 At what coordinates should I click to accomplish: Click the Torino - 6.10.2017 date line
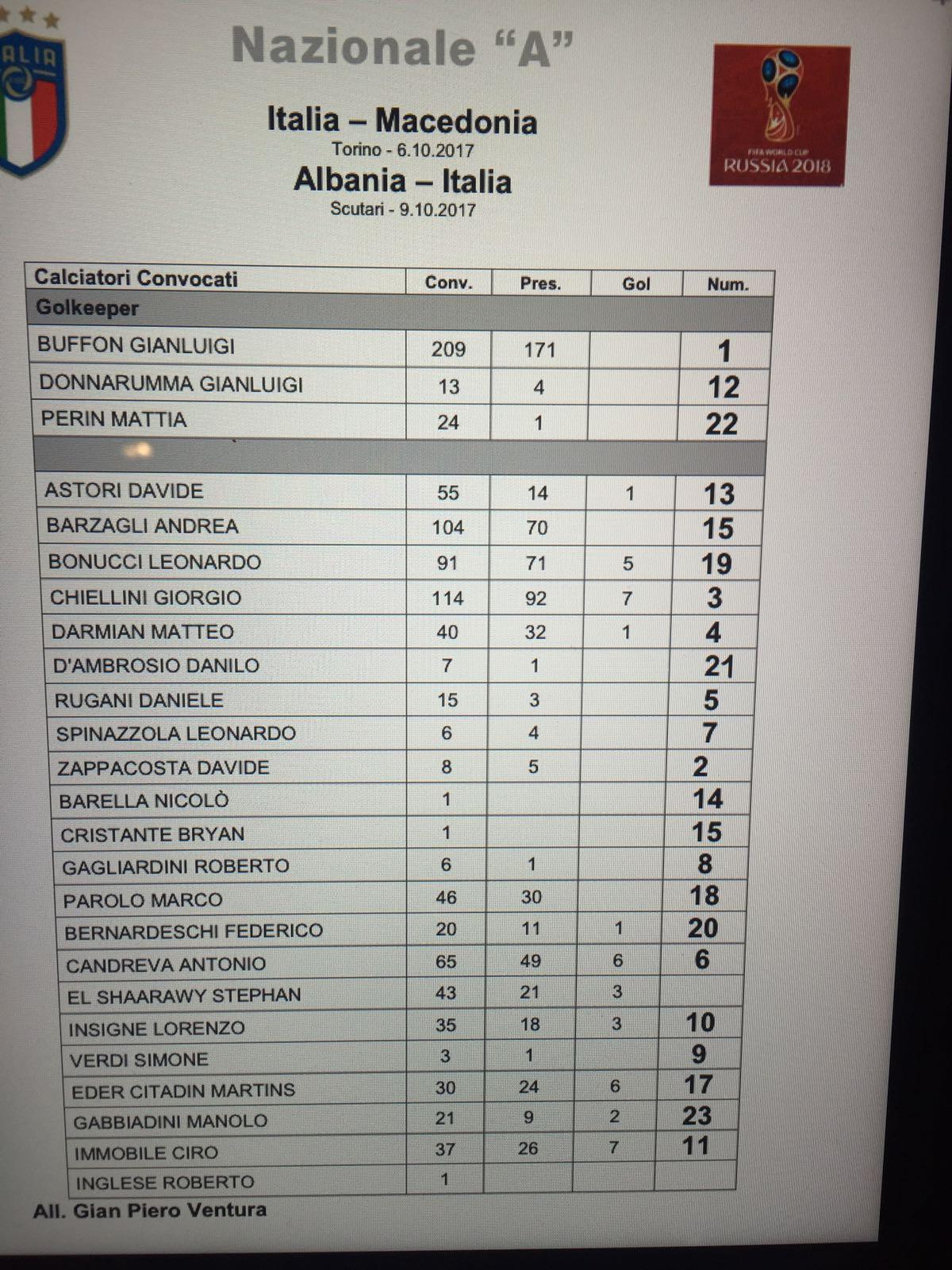(x=402, y=150)
